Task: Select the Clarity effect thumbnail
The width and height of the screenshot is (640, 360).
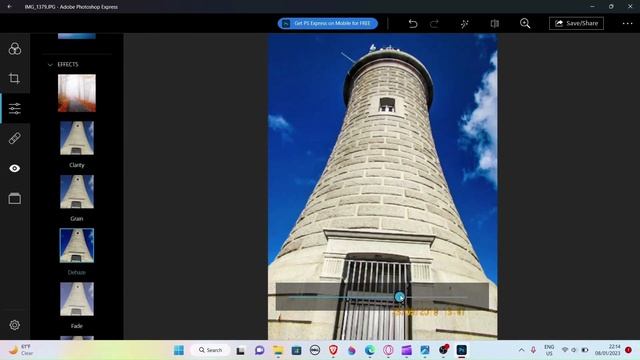Action: coord(77,138)
